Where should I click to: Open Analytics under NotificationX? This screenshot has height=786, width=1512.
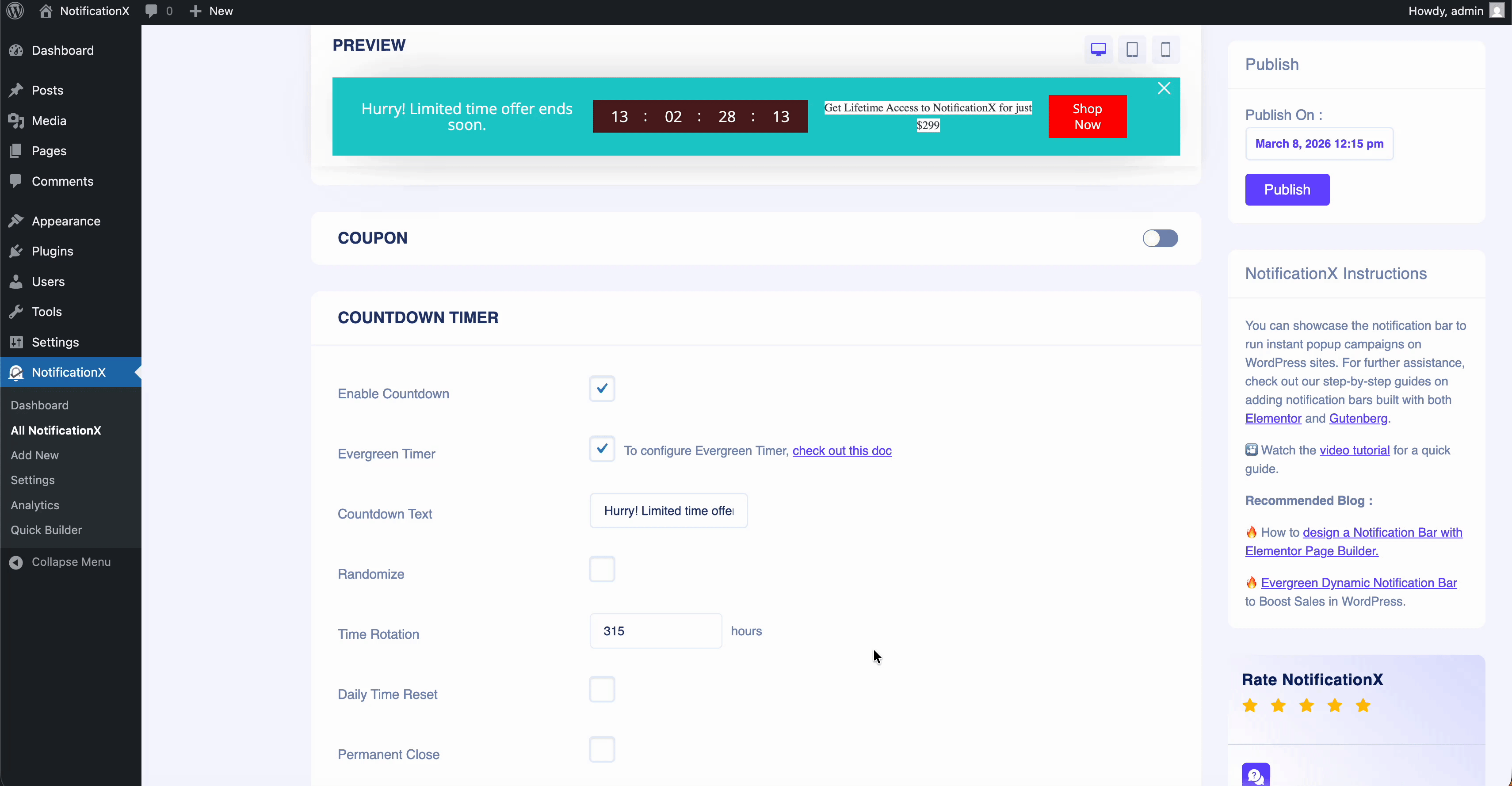(34, 505)
